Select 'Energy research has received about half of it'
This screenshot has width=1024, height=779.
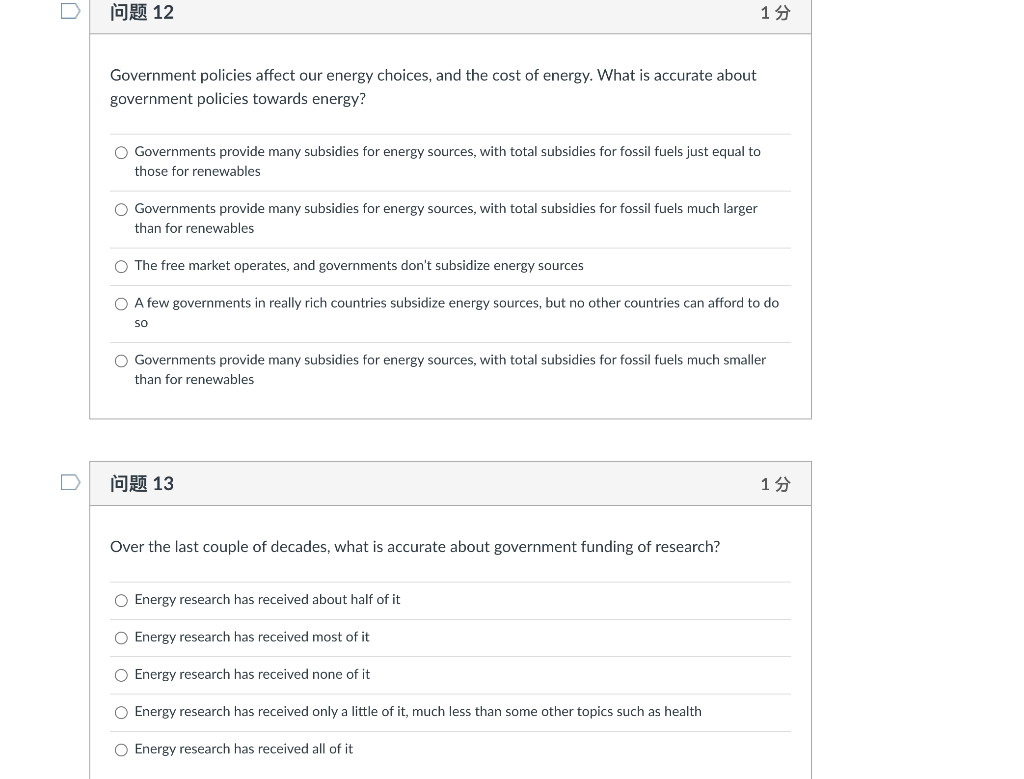pos(121,600)
